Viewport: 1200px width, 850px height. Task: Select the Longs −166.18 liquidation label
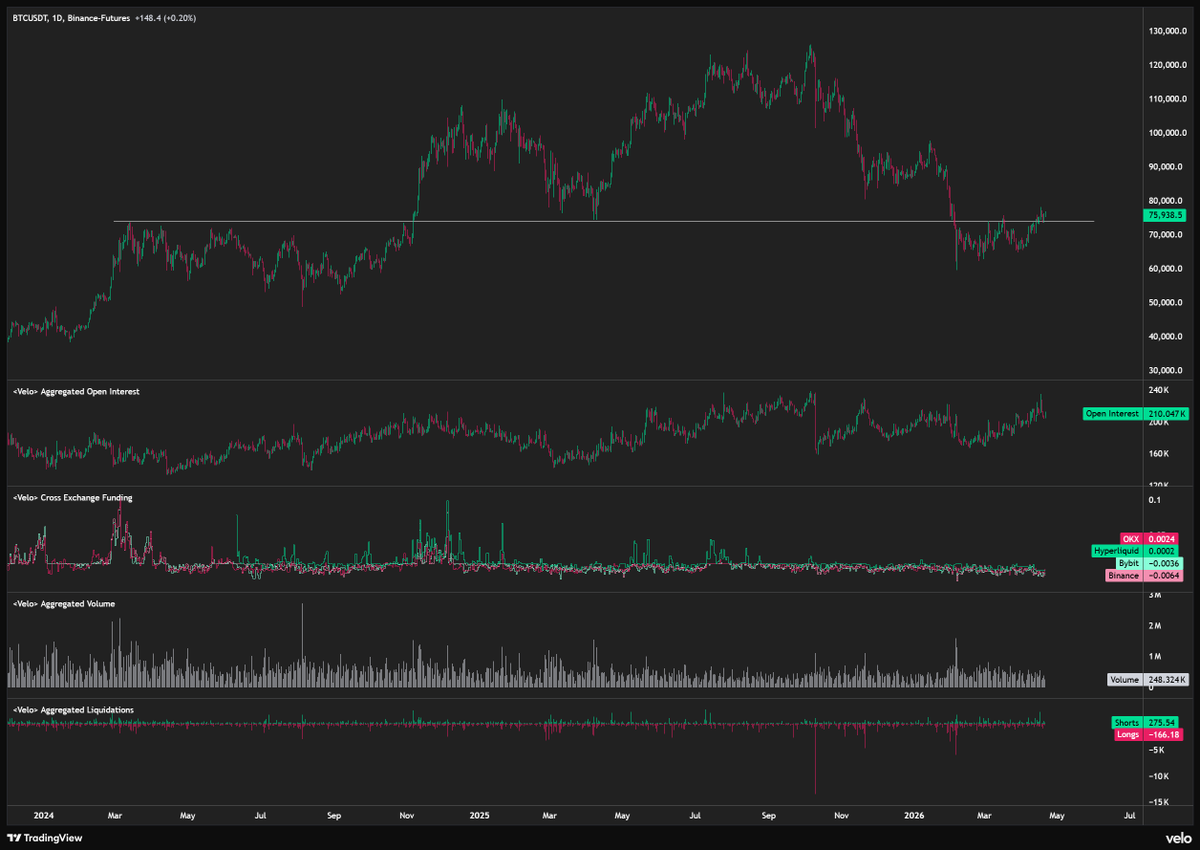click(x=1147, y=735)
